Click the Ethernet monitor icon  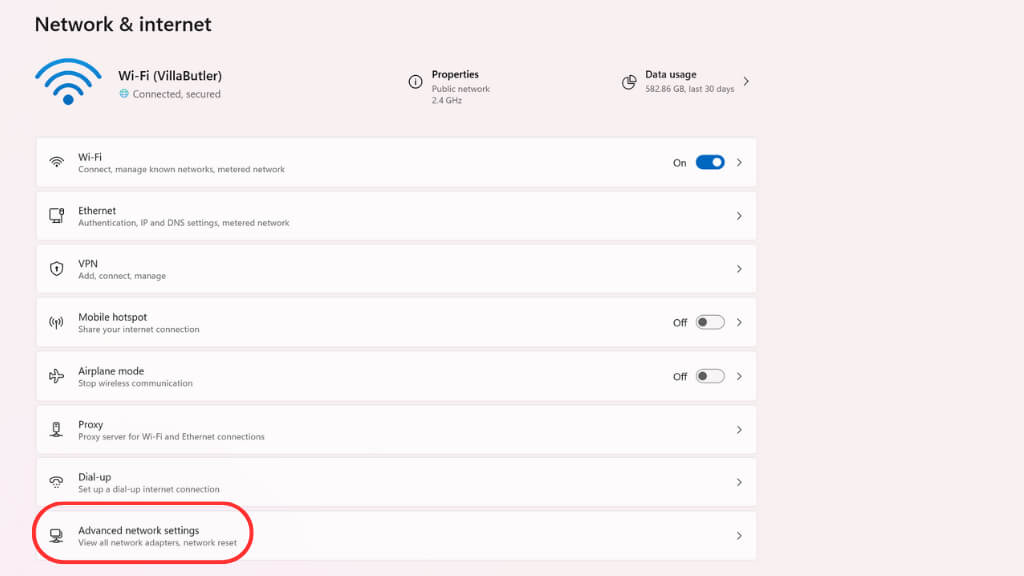point(57,216)
